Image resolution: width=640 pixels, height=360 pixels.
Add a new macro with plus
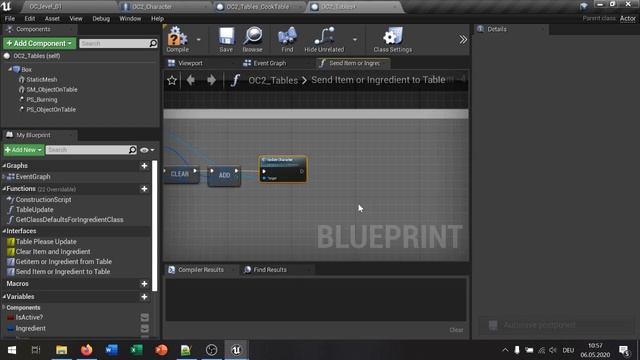(144, 284)
